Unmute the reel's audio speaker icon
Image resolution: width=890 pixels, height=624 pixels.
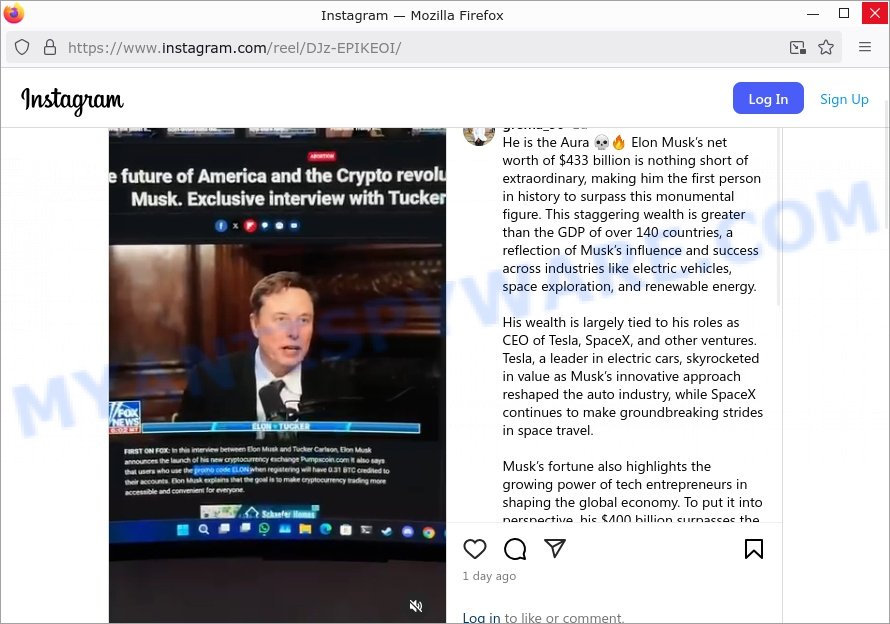[416, 606]
